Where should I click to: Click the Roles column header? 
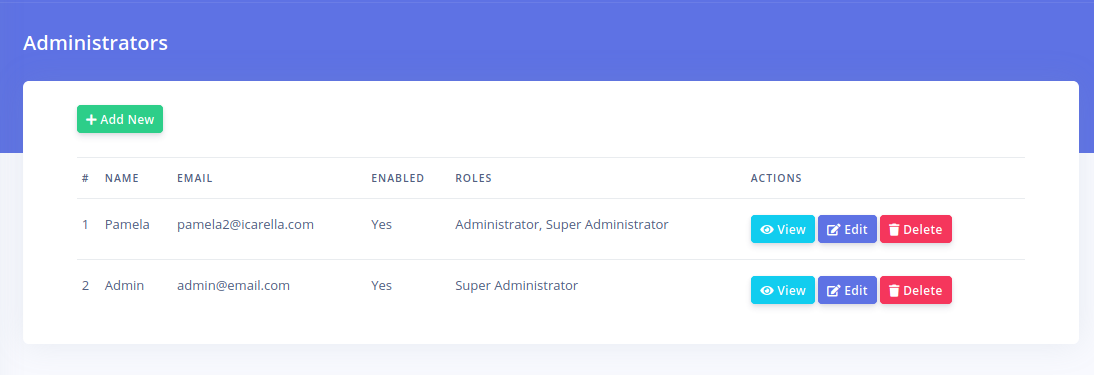tap(474, 178)
